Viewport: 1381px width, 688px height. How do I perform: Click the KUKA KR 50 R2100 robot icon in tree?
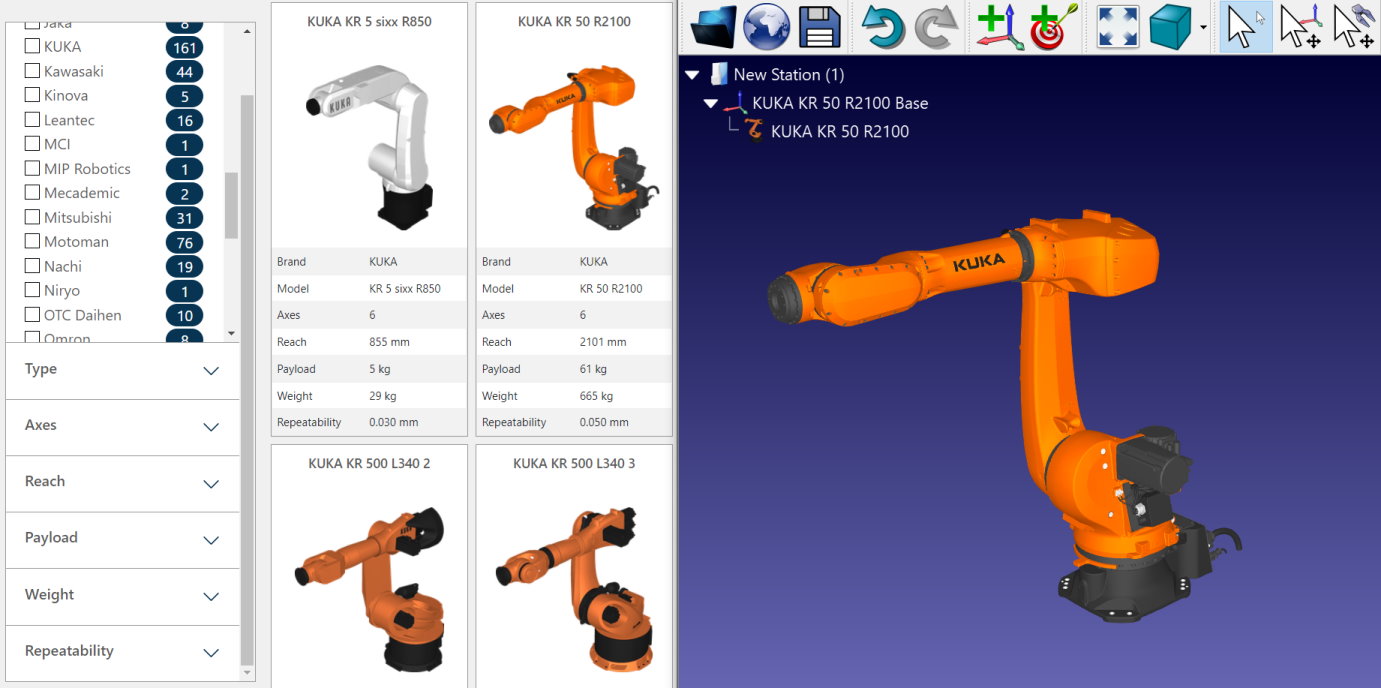(755, 131)
